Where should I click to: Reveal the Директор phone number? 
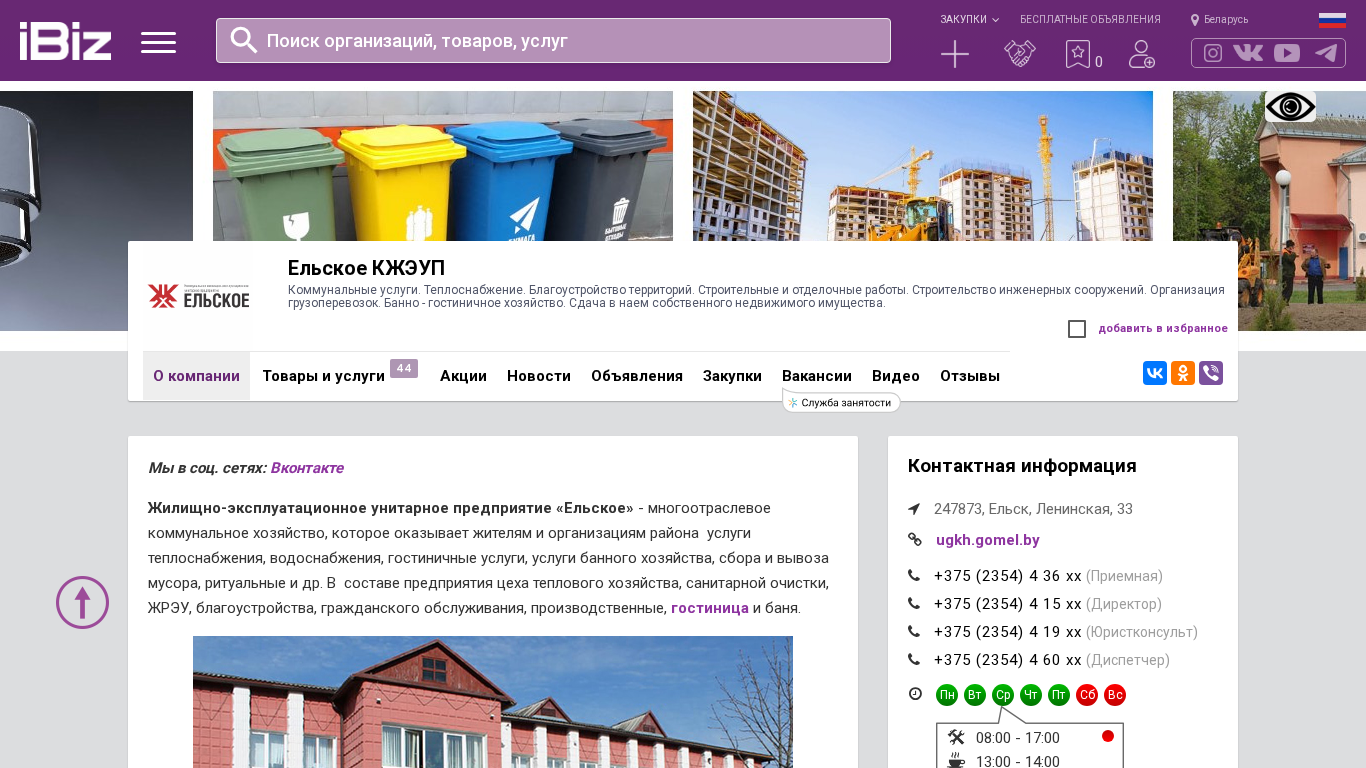[x=1048, y=604]
